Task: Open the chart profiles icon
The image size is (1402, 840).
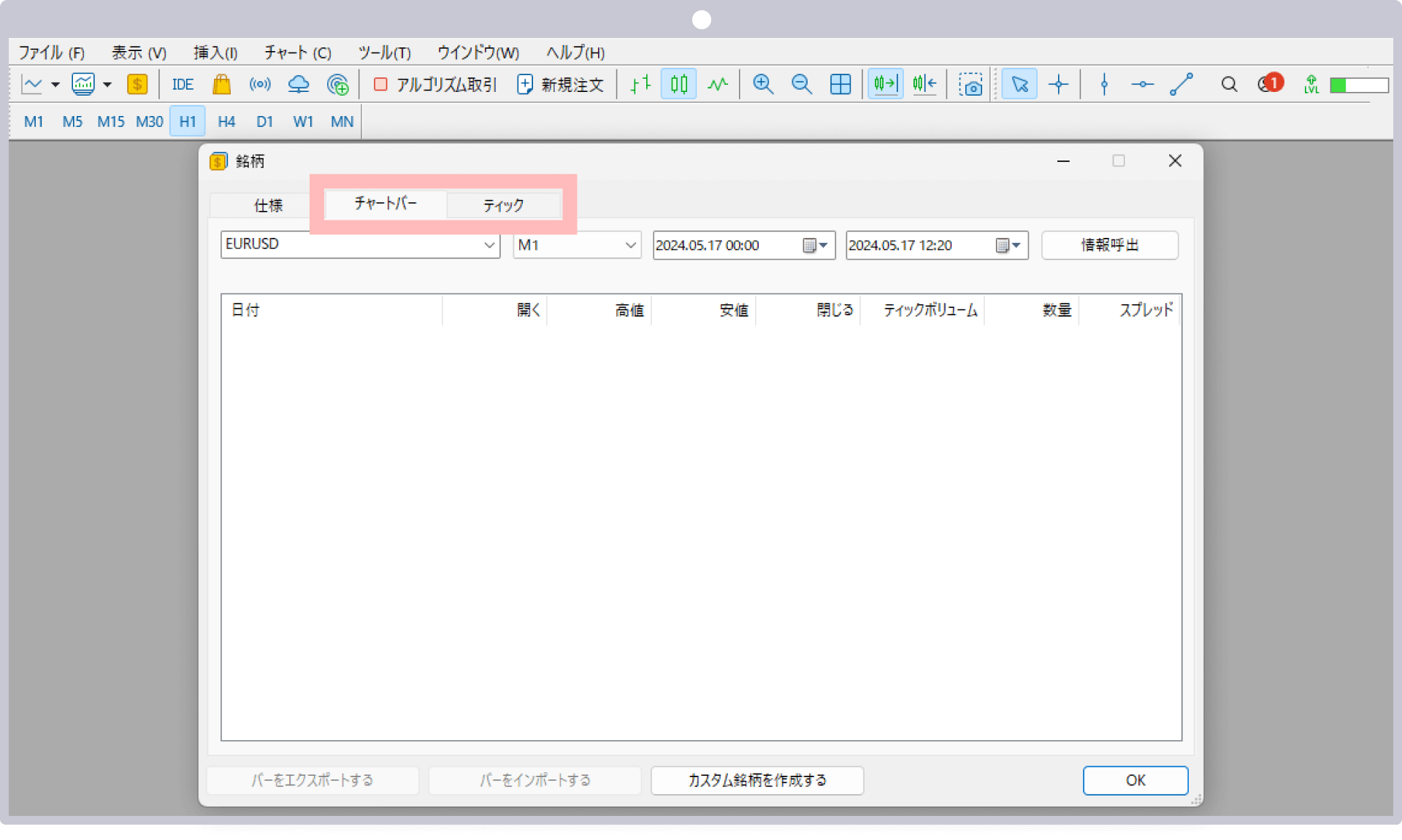Action: [83, 85]
